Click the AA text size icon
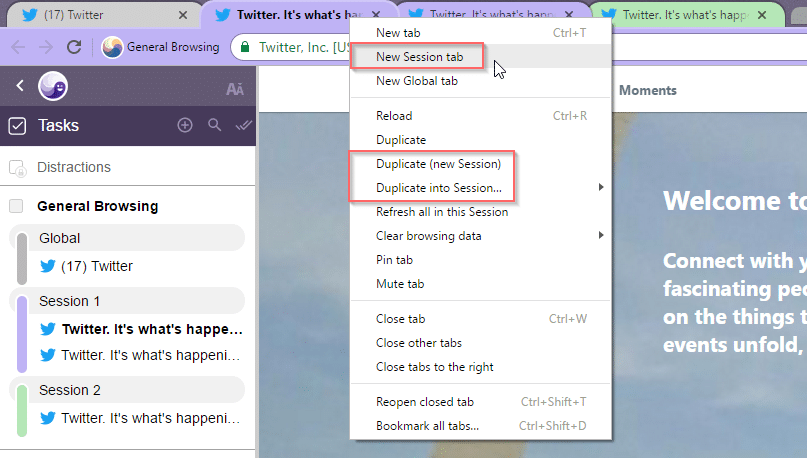 click(x=235, y=90)
